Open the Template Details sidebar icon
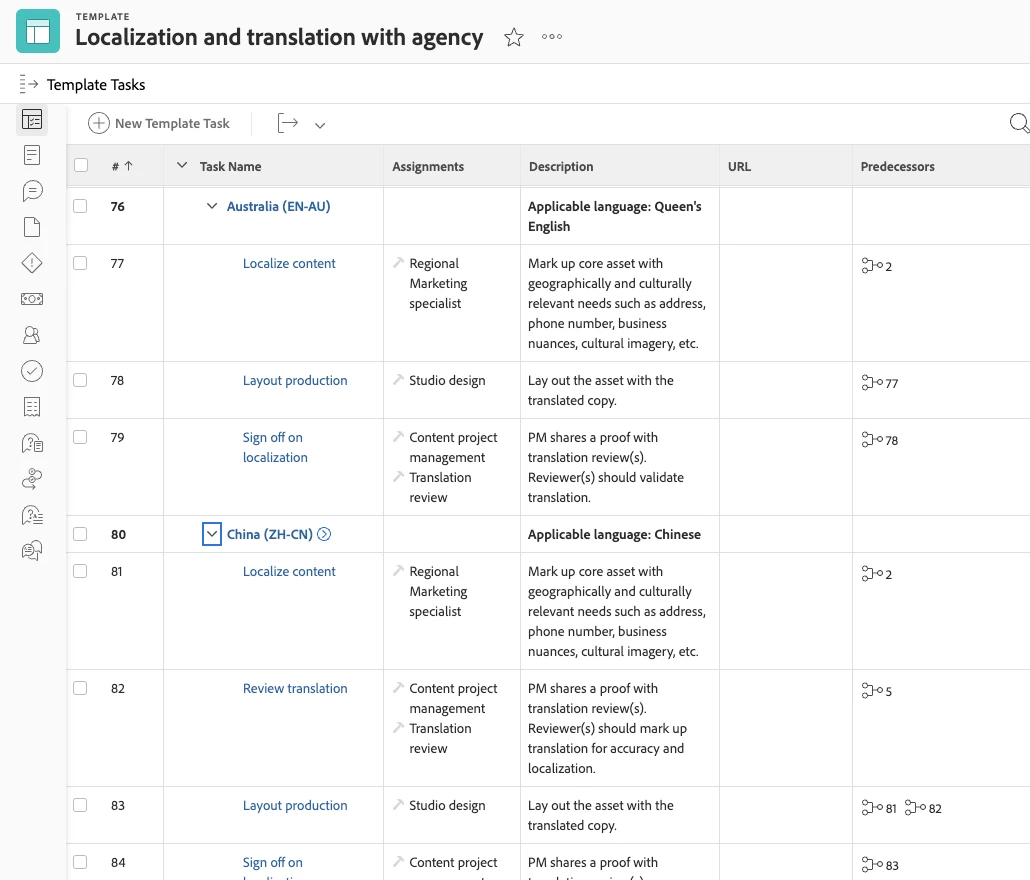Screen dimensions: 1030x880 coord(32,155)
